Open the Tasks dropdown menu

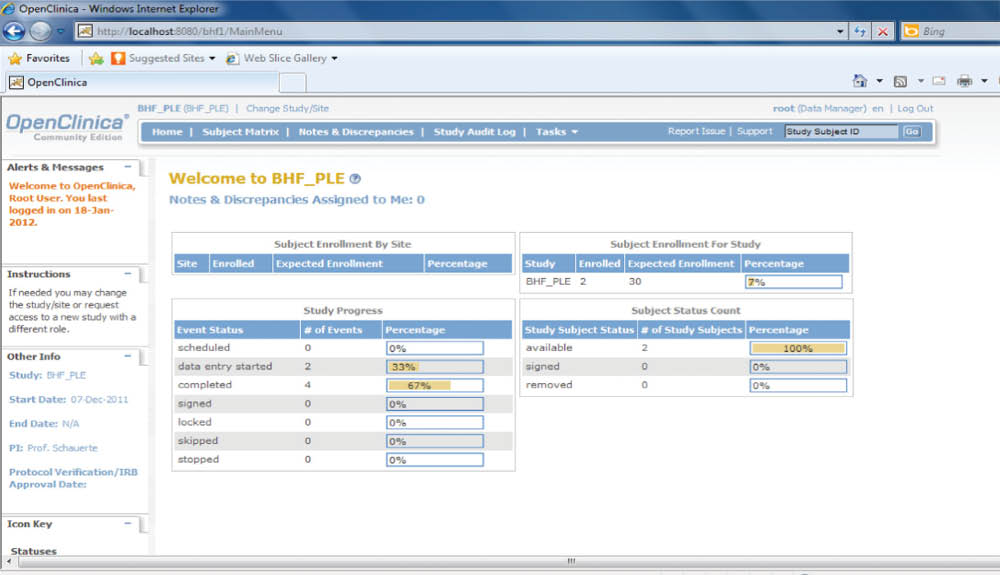(556, 132)
